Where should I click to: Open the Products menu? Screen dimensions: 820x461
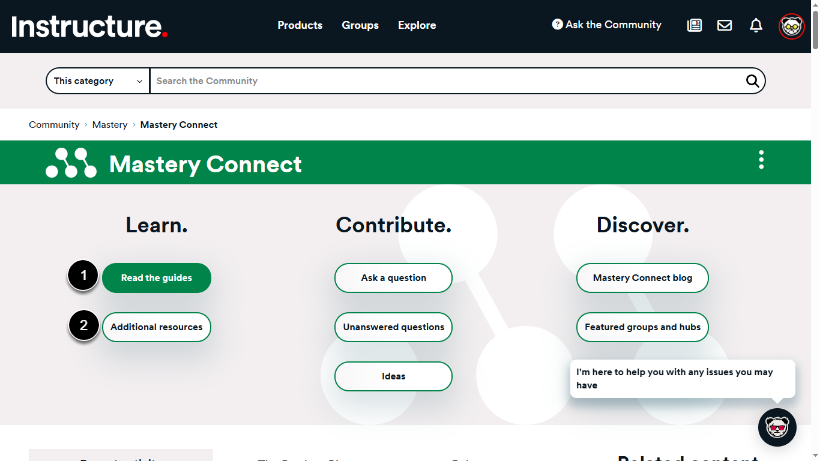click(x=300, y=25)
